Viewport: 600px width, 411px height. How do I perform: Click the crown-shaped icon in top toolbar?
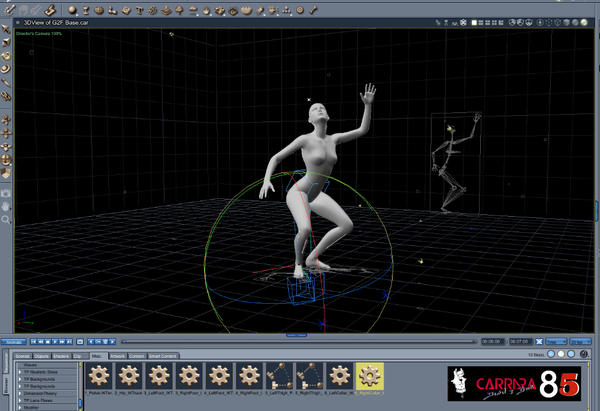[247, 10]
